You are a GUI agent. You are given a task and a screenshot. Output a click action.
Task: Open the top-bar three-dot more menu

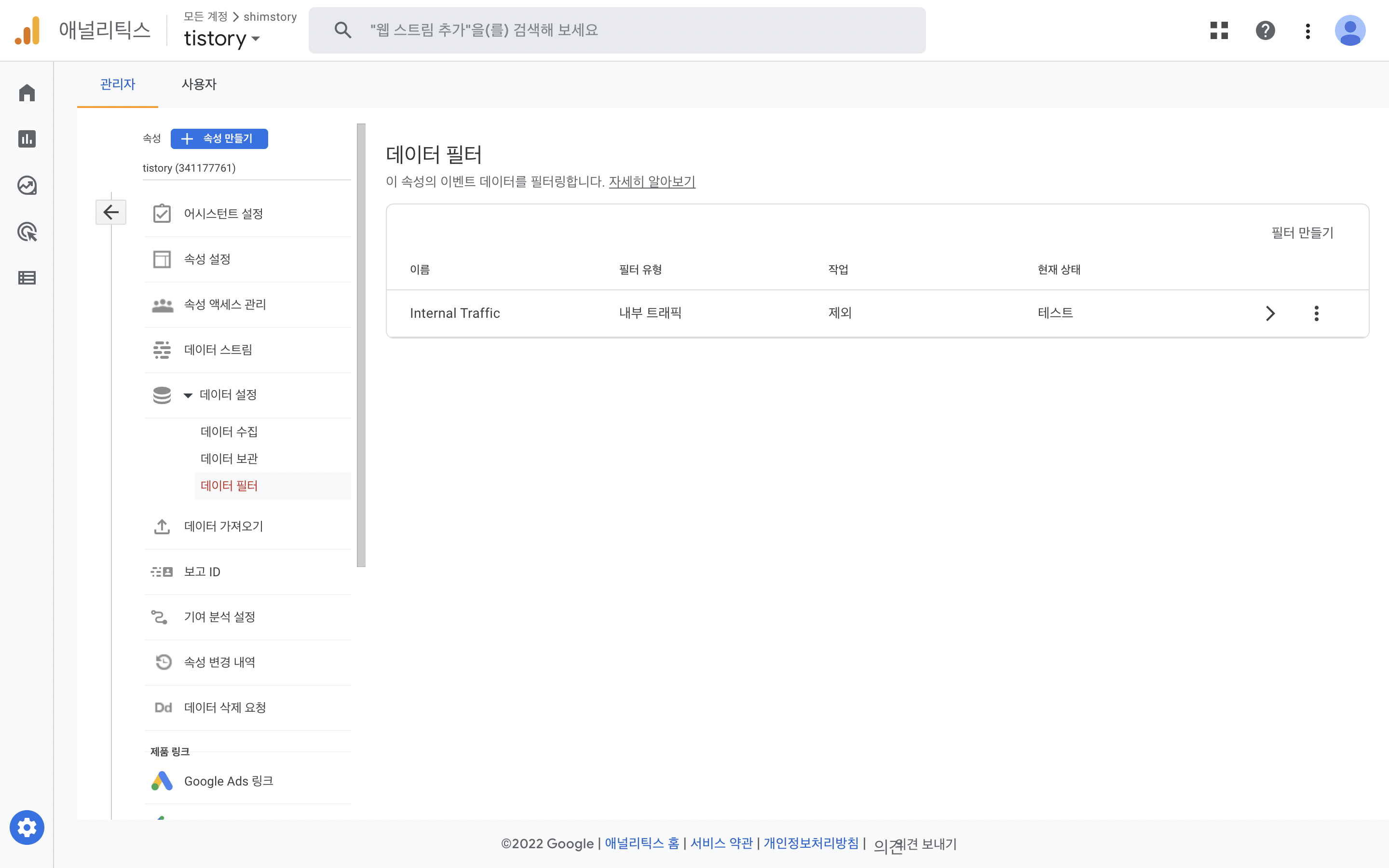(x=1308, y=30)
